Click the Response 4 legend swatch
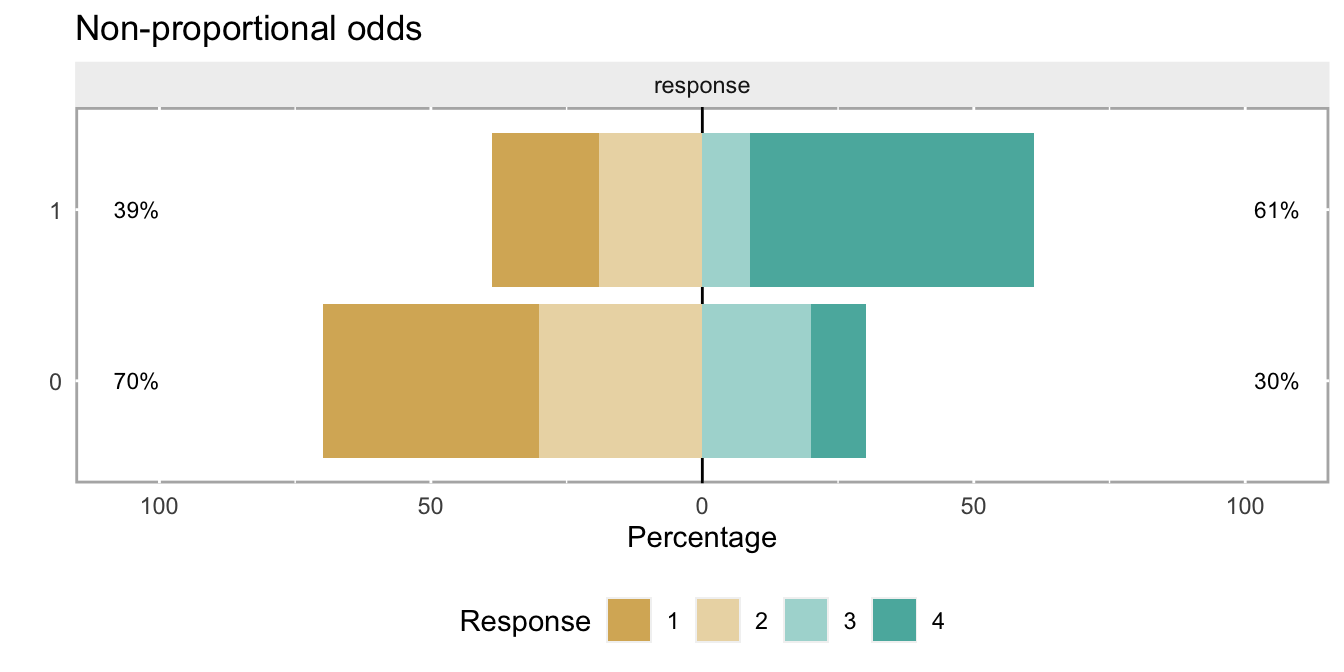Image resolution: width=1344 pixels, height=672 pixels. click(x=894, y=621)
